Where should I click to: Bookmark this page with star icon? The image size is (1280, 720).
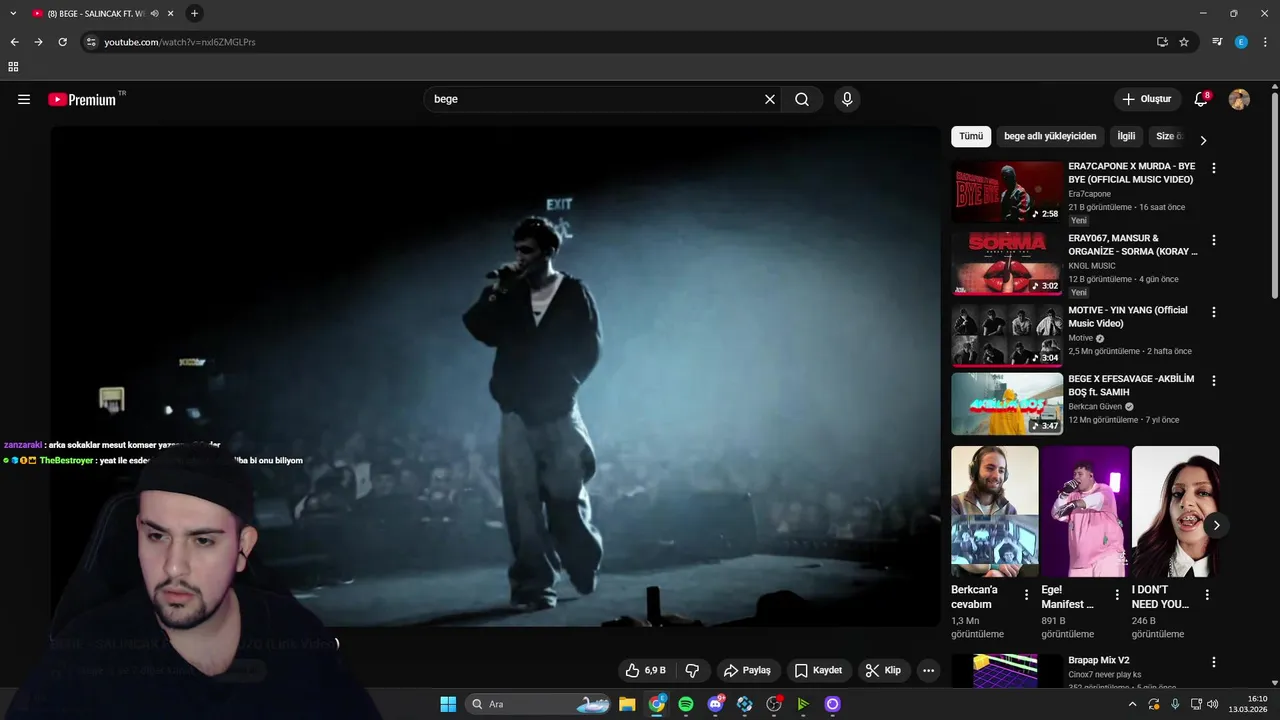click(1184, 42)
